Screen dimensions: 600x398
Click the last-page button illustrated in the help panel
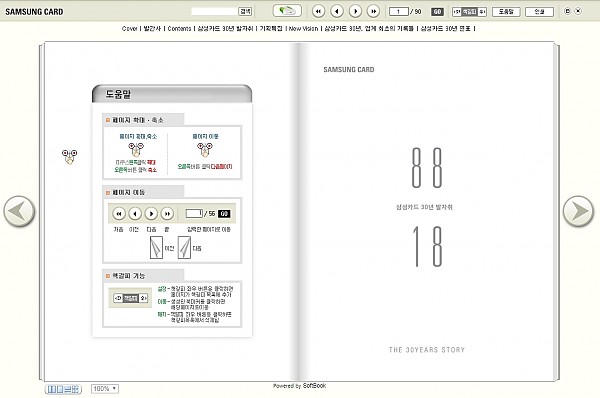click(167, 214)
